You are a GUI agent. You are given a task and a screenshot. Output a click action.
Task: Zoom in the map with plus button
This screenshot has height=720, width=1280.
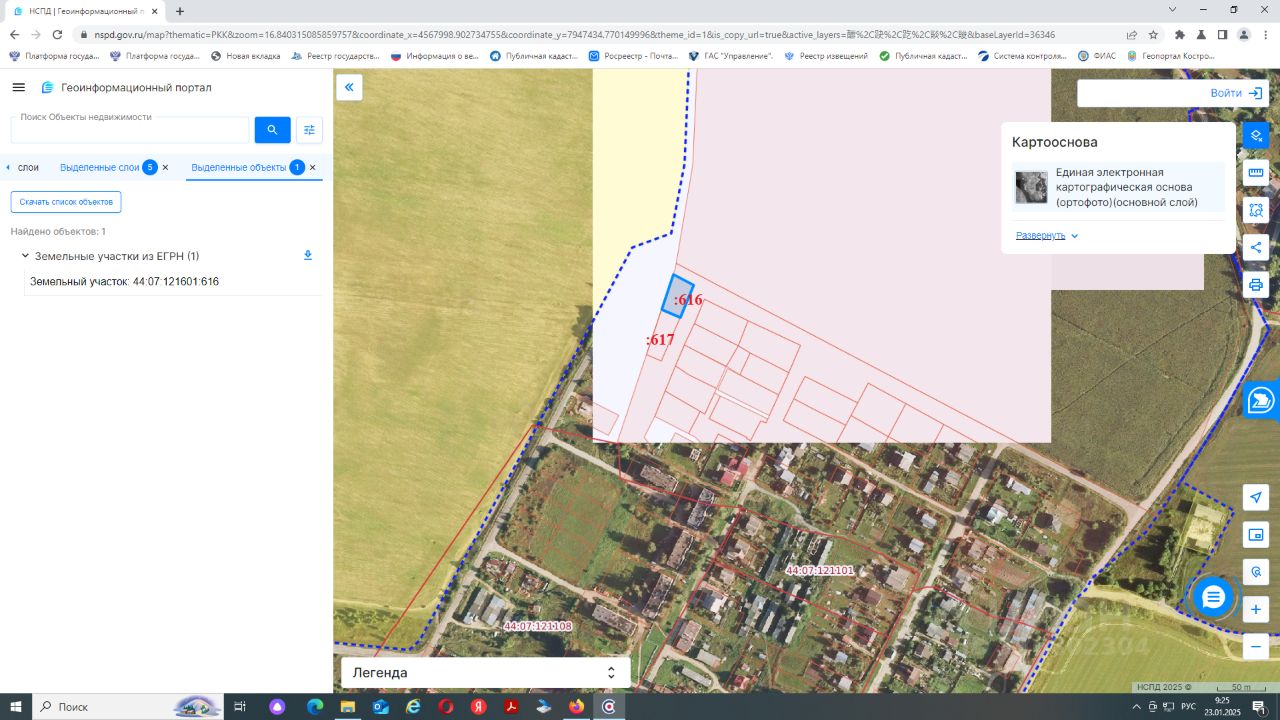click(x=1256, y=609)
